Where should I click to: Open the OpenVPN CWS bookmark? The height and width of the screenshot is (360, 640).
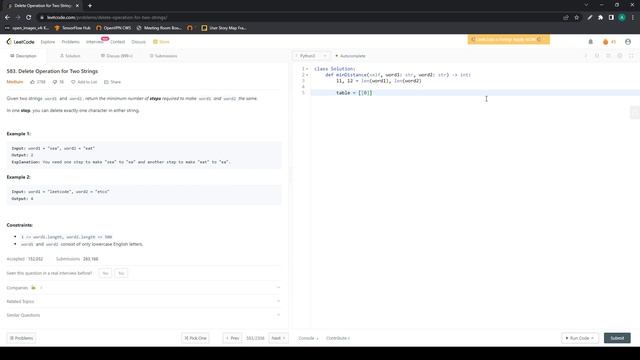[x=113, y=28]
